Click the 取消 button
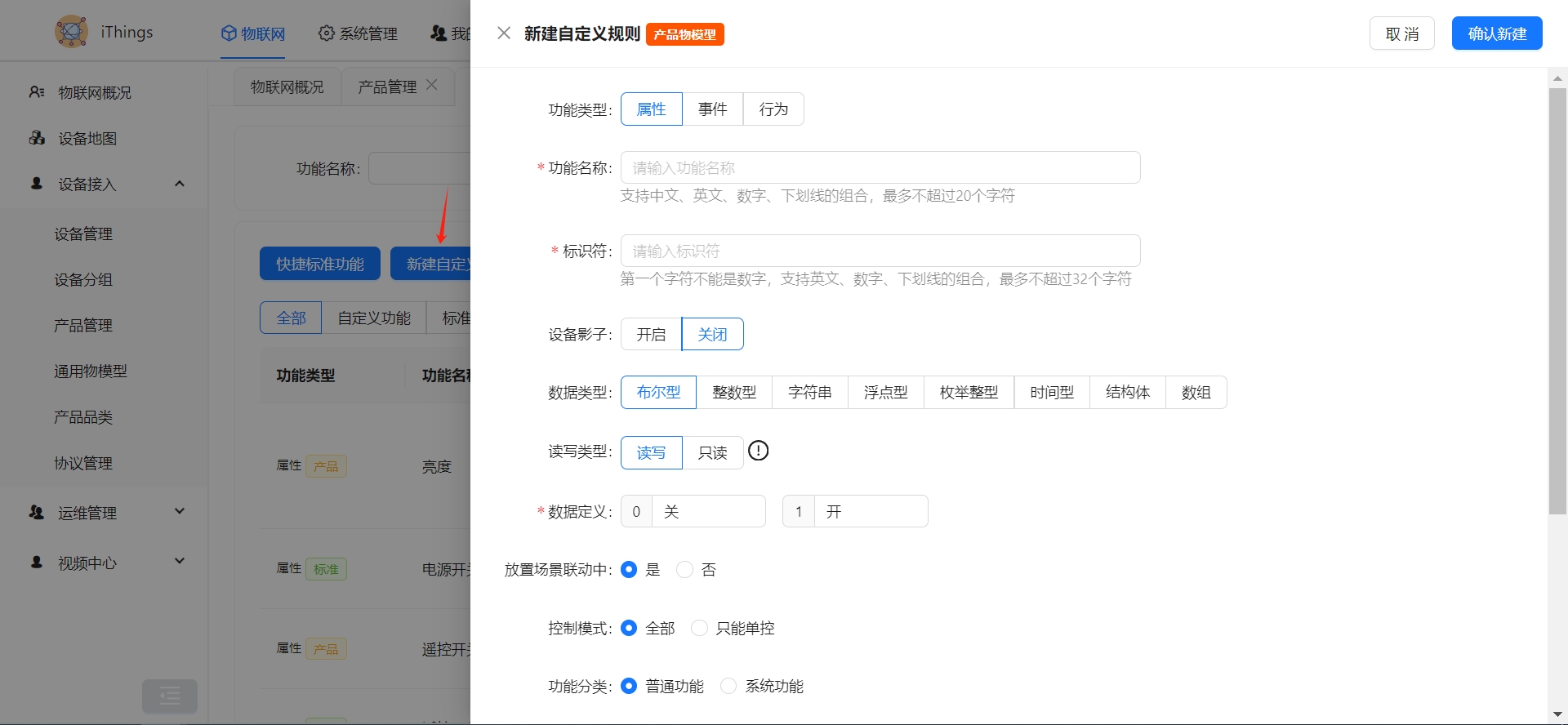1568x725 pixels. point(1401,33)
